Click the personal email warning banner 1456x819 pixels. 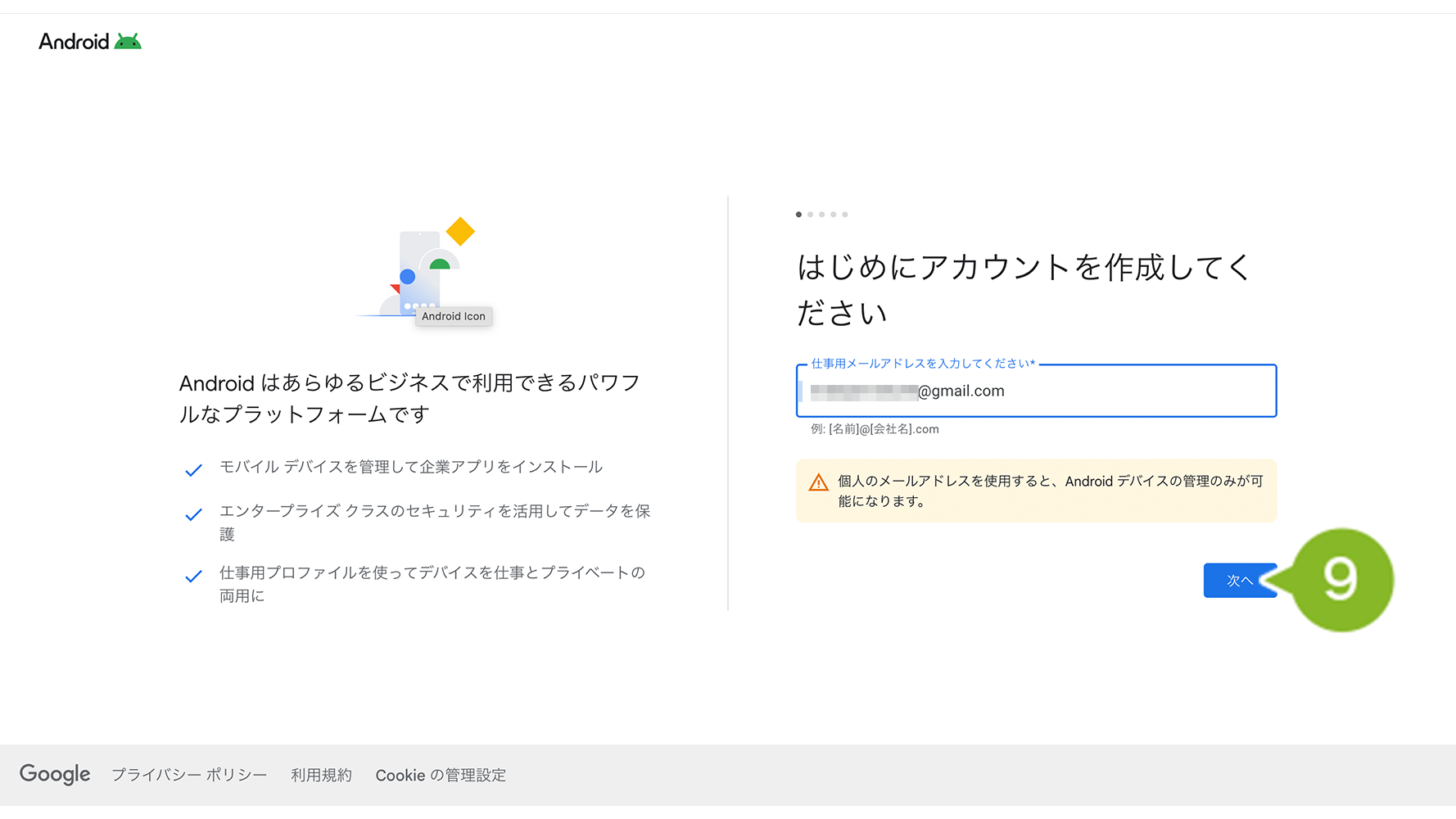[1036, 491]
